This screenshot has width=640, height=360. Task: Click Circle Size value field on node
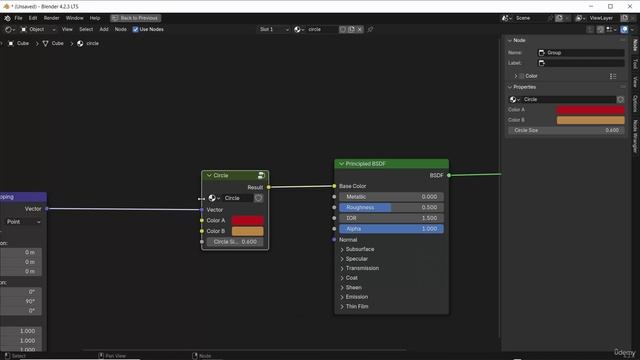235,242
